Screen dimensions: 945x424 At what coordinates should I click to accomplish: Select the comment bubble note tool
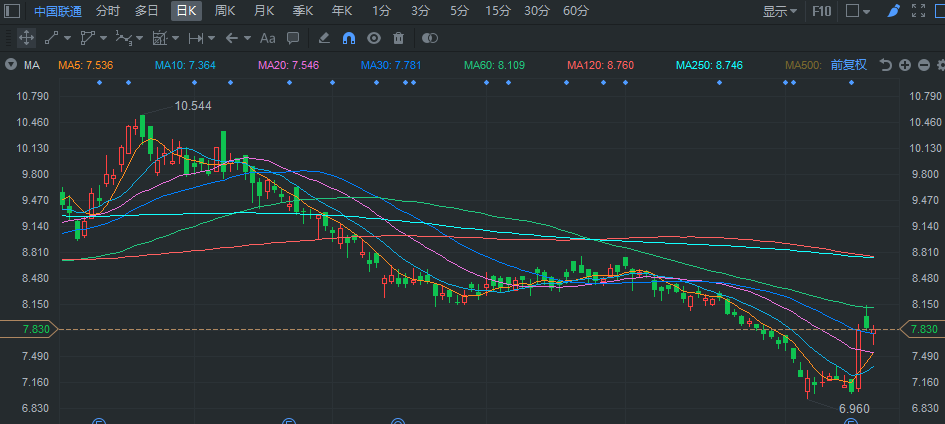(x=293, y=38)
